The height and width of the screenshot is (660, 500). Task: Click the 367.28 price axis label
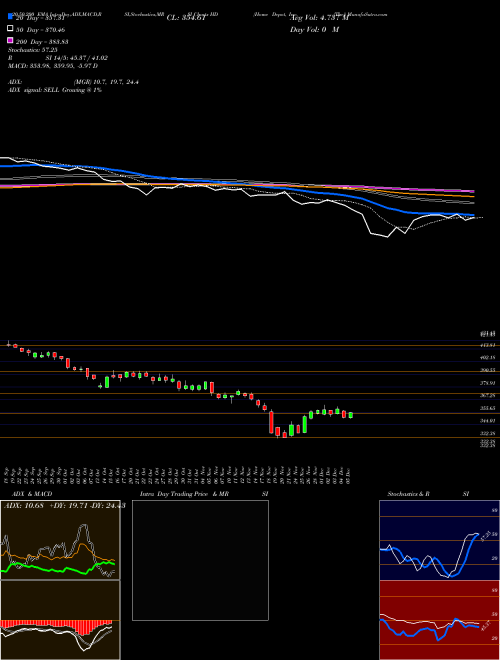488,395
